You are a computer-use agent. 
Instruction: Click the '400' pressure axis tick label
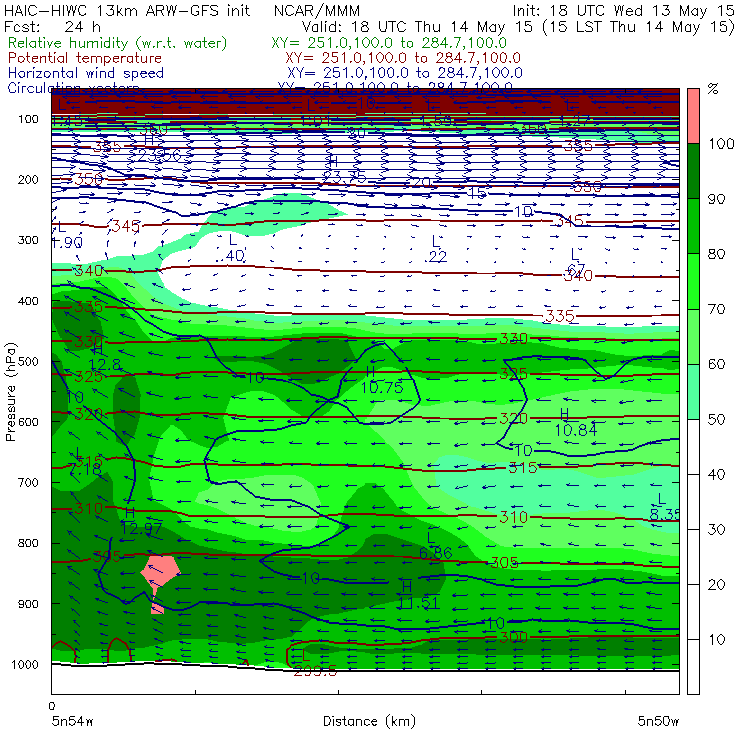point(28,301)
